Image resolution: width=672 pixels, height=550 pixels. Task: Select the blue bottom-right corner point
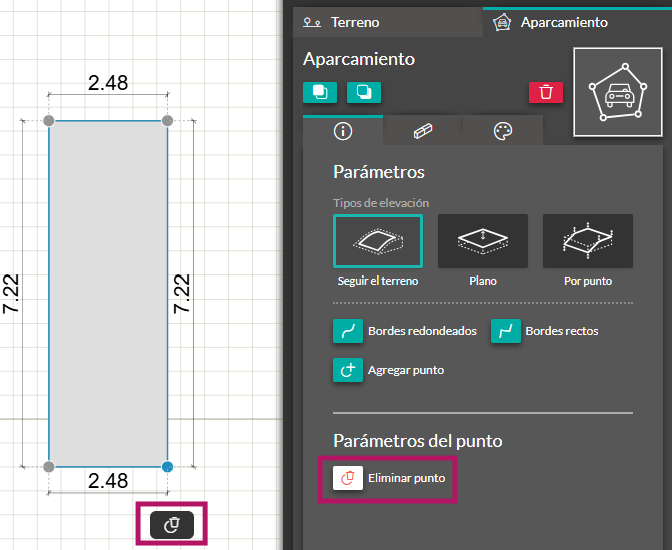(168, 467)
